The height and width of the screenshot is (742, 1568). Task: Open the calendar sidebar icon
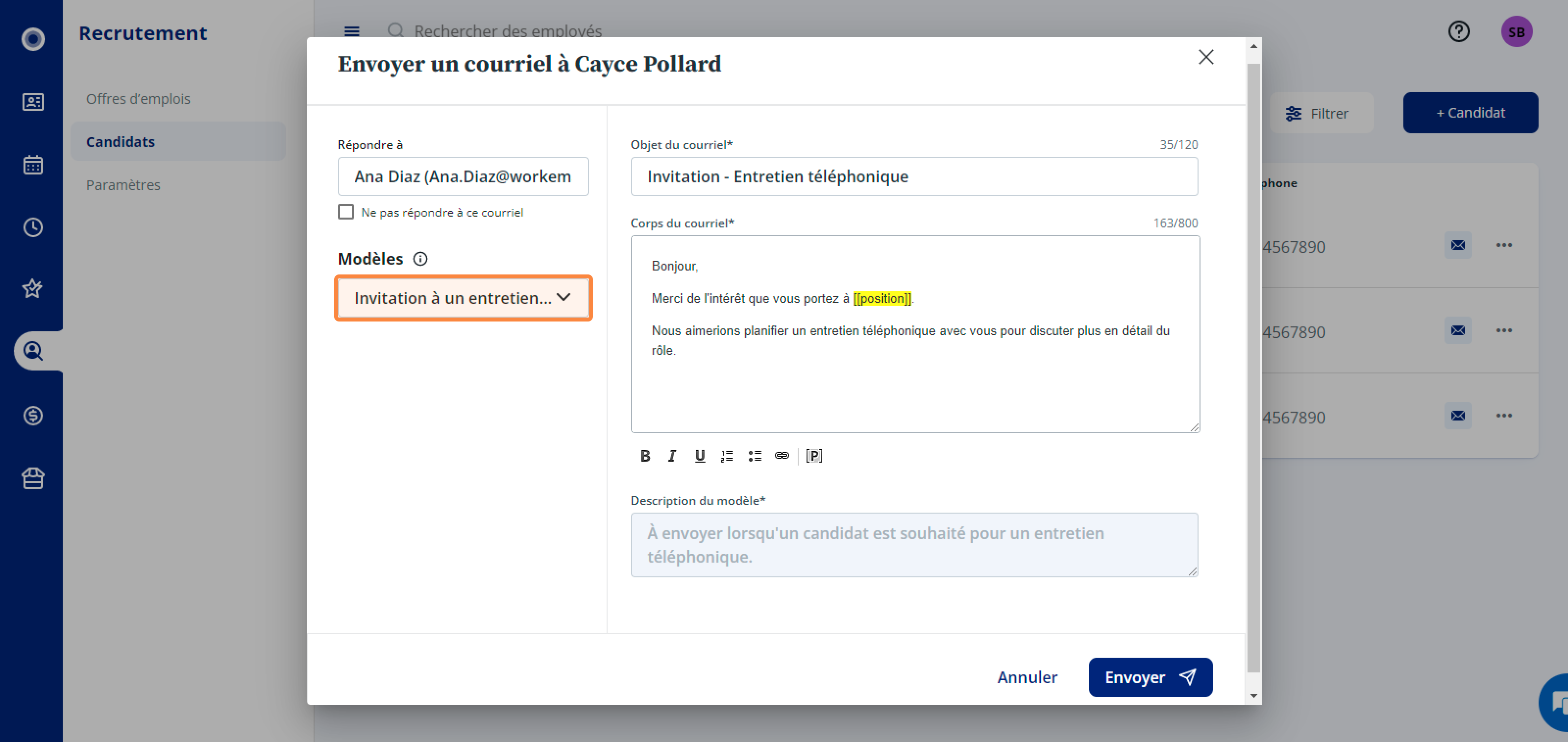33,164
